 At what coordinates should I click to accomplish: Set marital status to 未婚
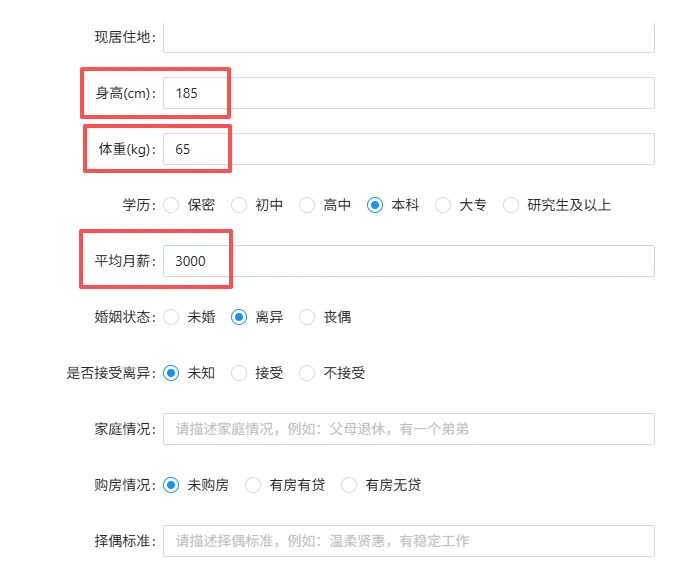tap(171, 317)
